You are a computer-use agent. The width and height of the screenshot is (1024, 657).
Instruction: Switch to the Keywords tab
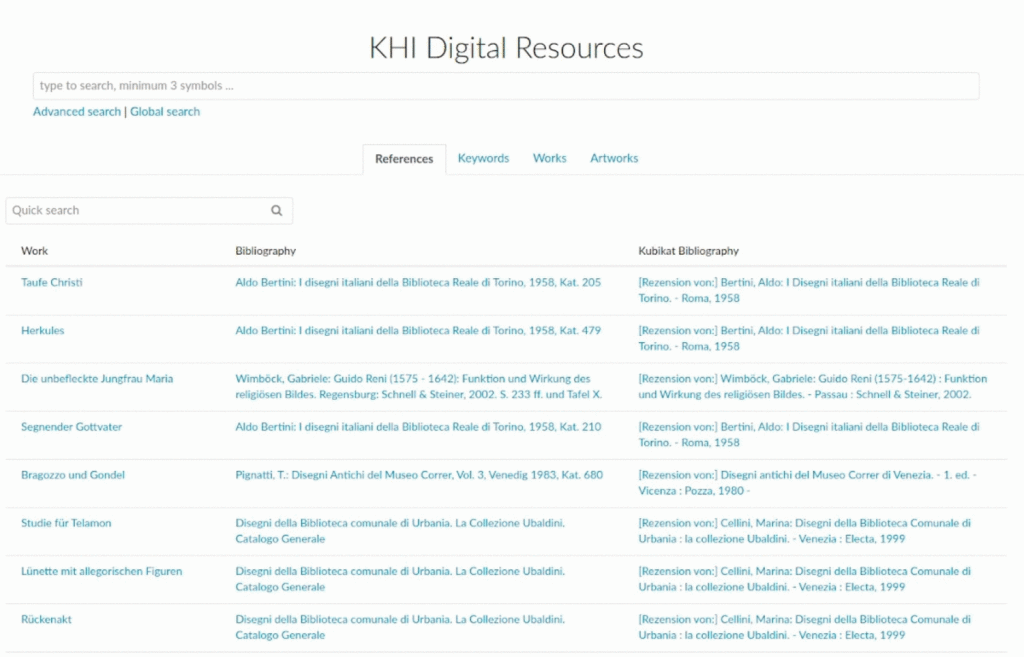pos(483,158)
